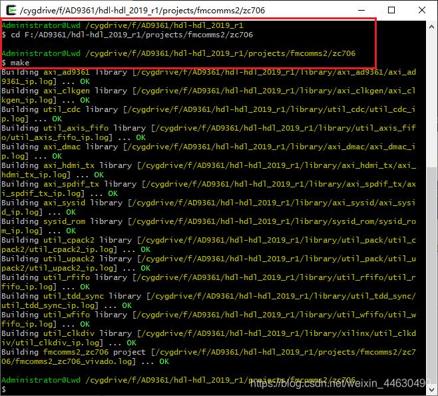Viewport: 438px width, 396px height.
Task: Minimize the Cygwin terminal window
Action: (361, 10)
